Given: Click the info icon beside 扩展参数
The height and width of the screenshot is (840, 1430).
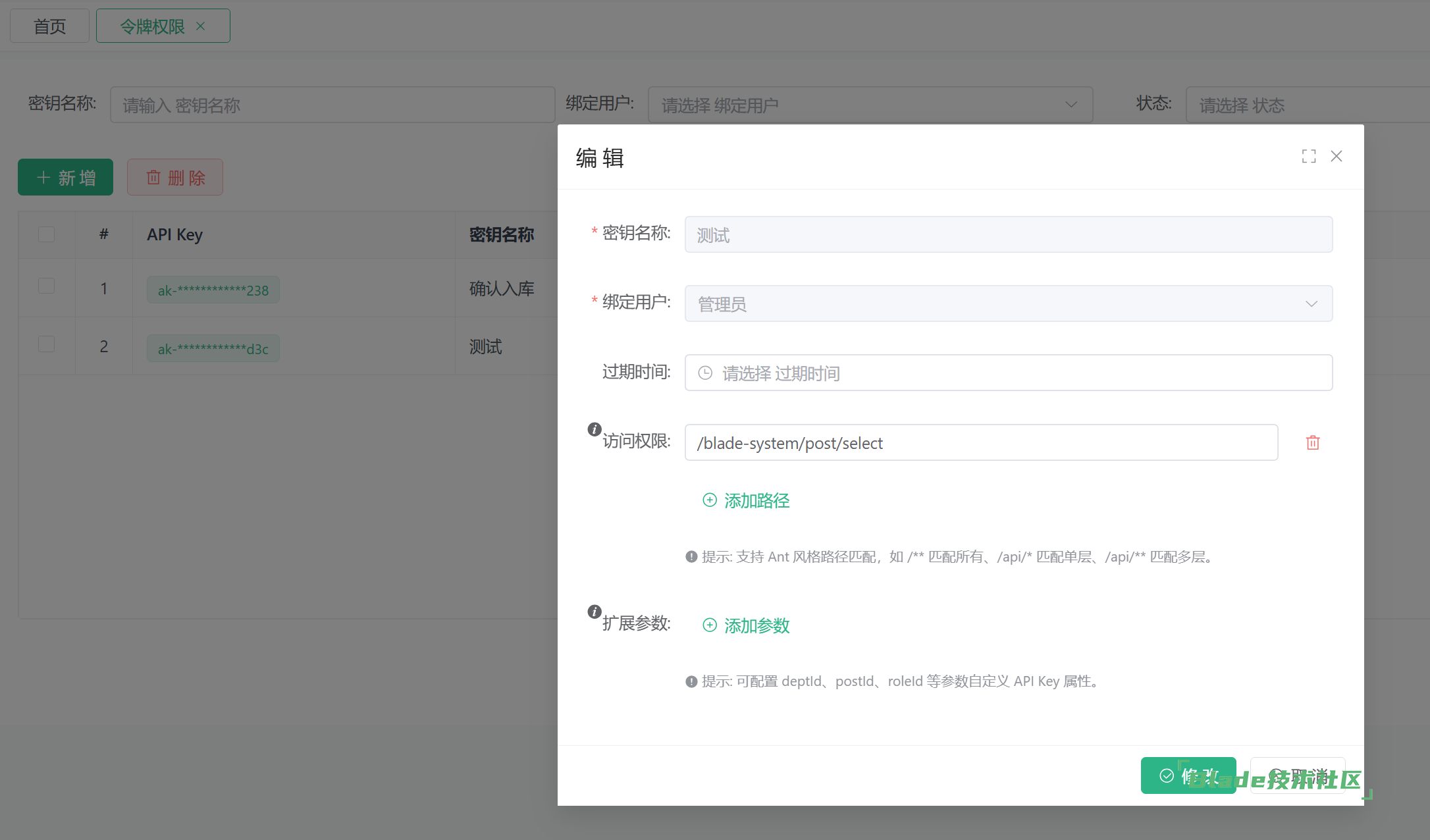Looking at the screenshot, I should (595, 612).
